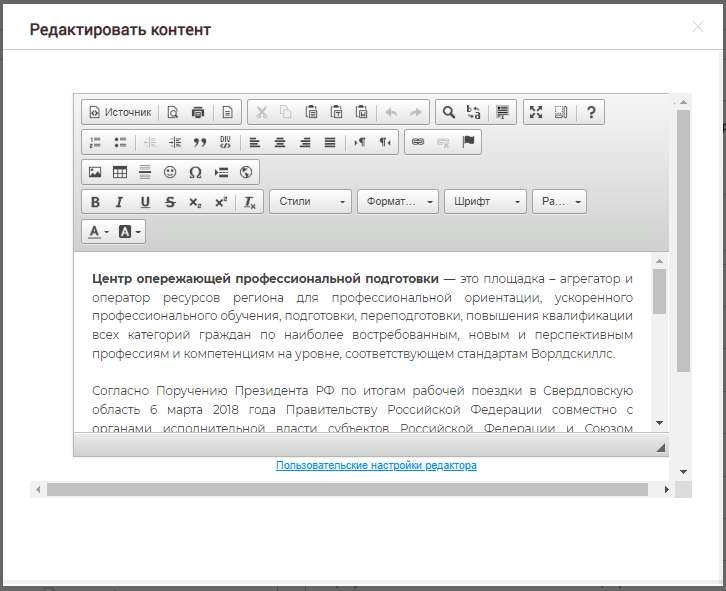The height and width of the screenshot is (591, 726).
Task: Click the insert link chain icon
Action: pyautogui.click(x=418, y=142)
